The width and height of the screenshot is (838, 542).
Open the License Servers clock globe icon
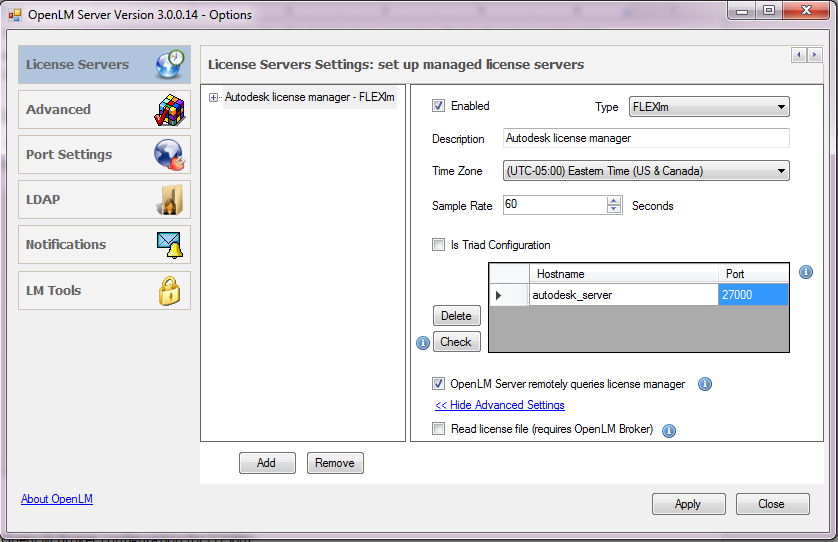click(x=171, y=64)
